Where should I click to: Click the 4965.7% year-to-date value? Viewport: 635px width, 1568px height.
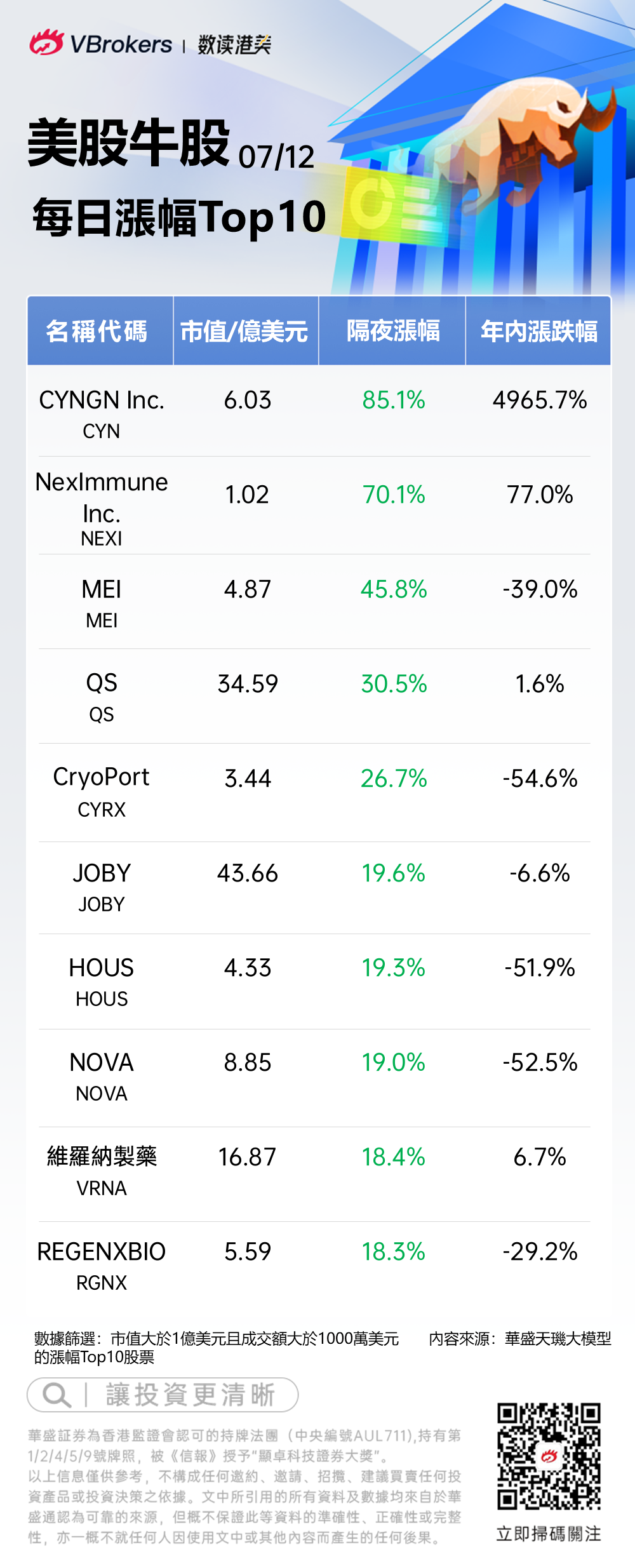coord(540,401)
